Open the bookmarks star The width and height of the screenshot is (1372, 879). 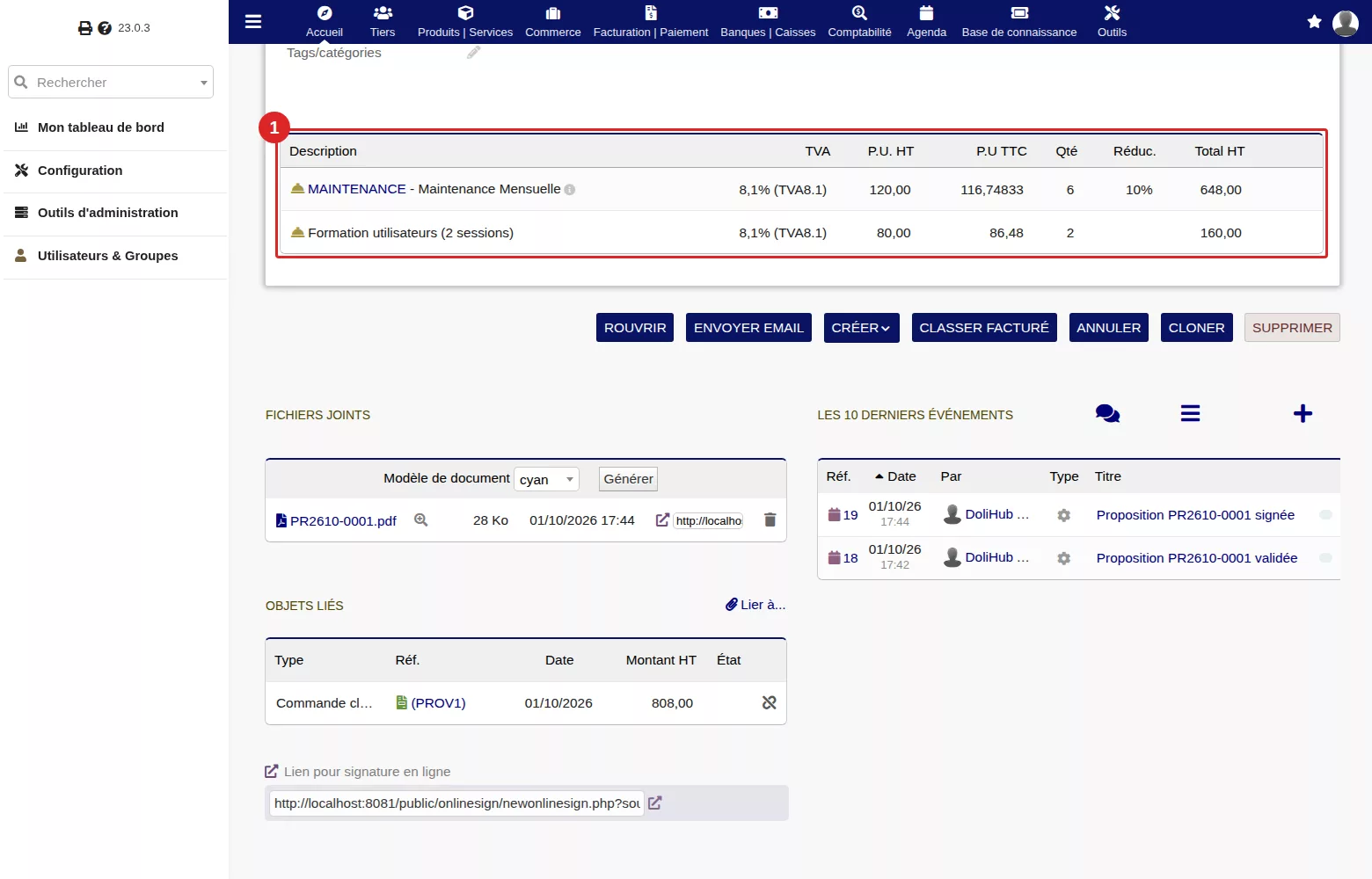[1314, 22]
